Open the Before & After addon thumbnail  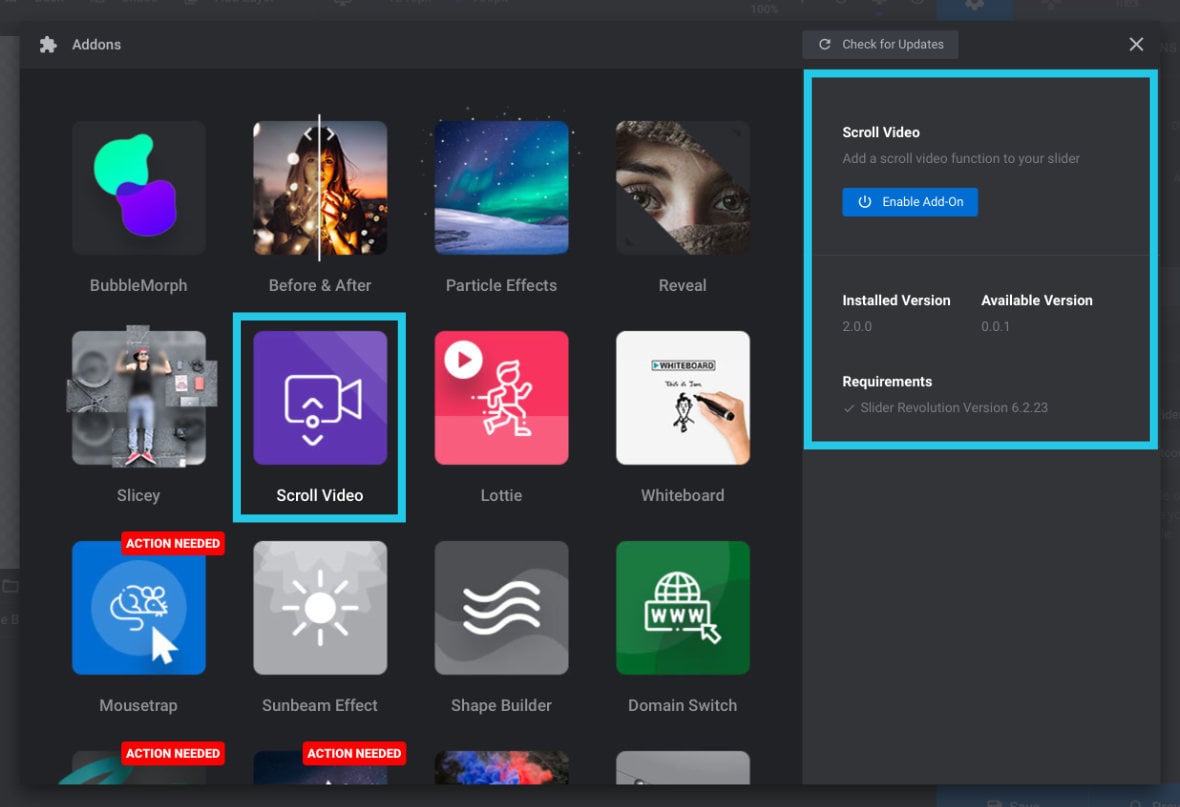click(x=320, y=187)
